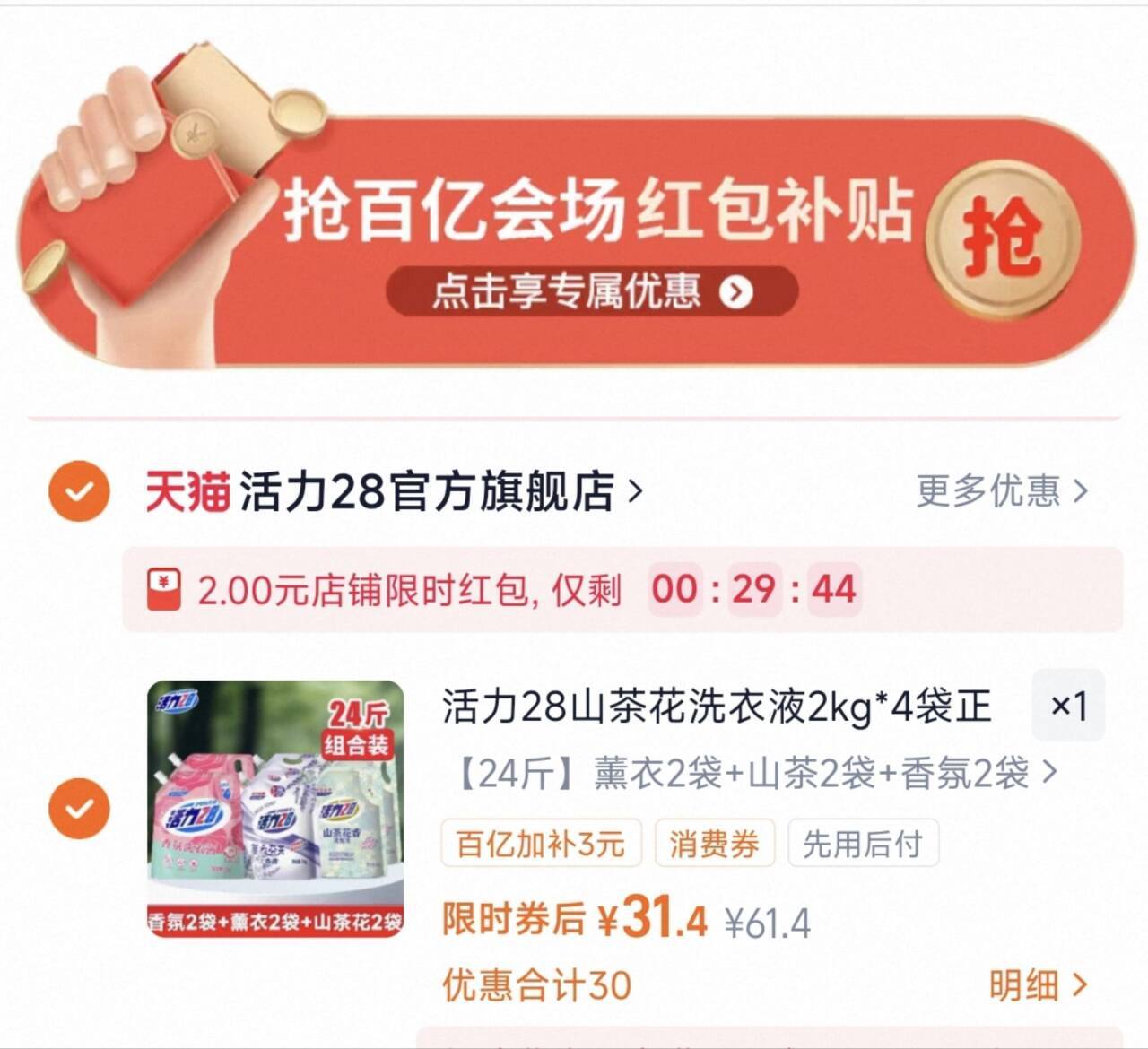Click the 百亿加补3元 tag
This screenshot has height=1049, width=1148.
pos(541,843)
